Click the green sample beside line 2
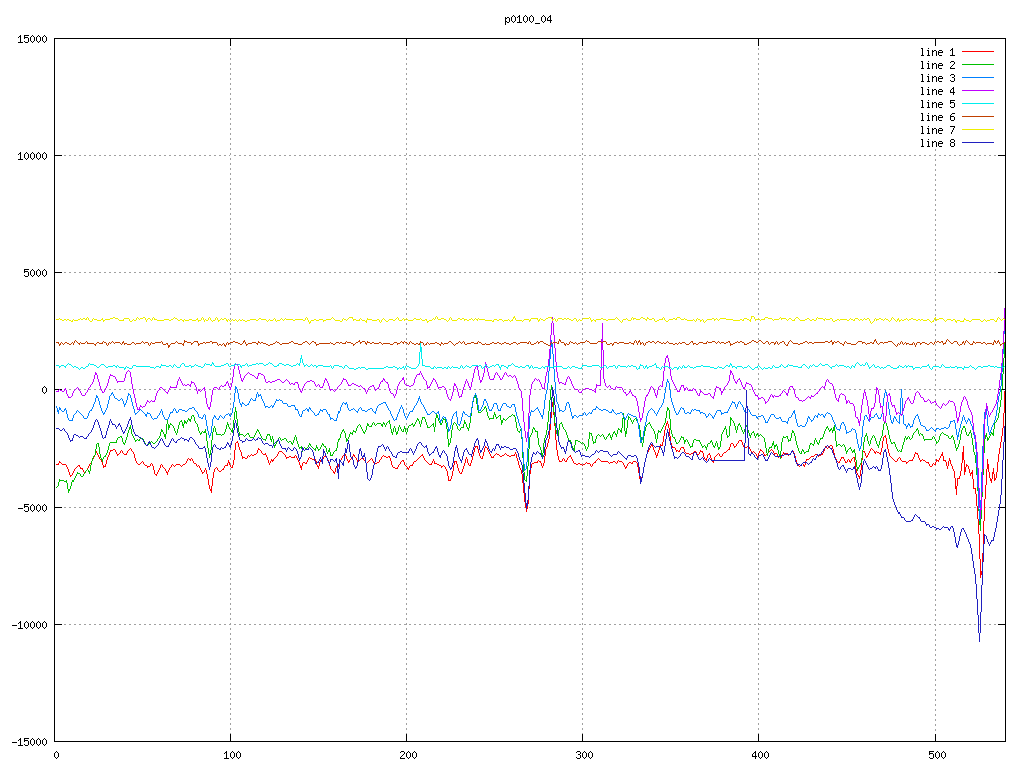 pos(978,65)
